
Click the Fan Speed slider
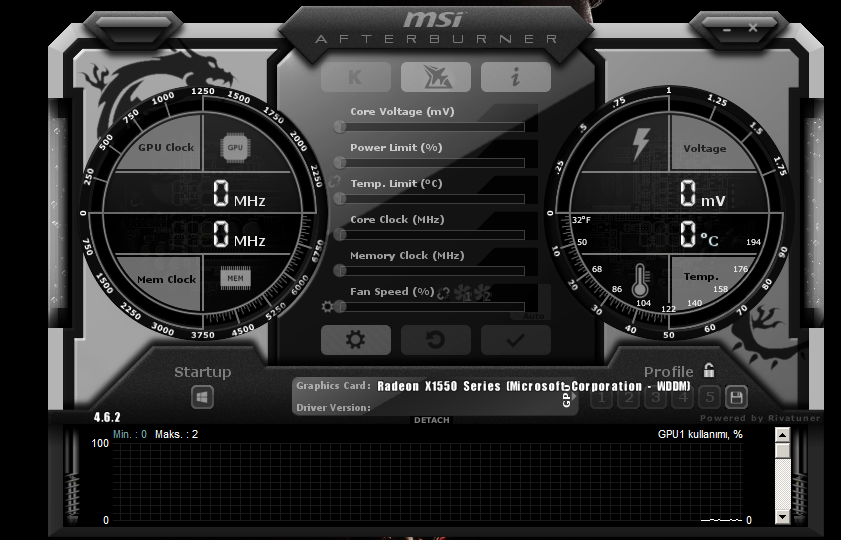pos(429,307)
